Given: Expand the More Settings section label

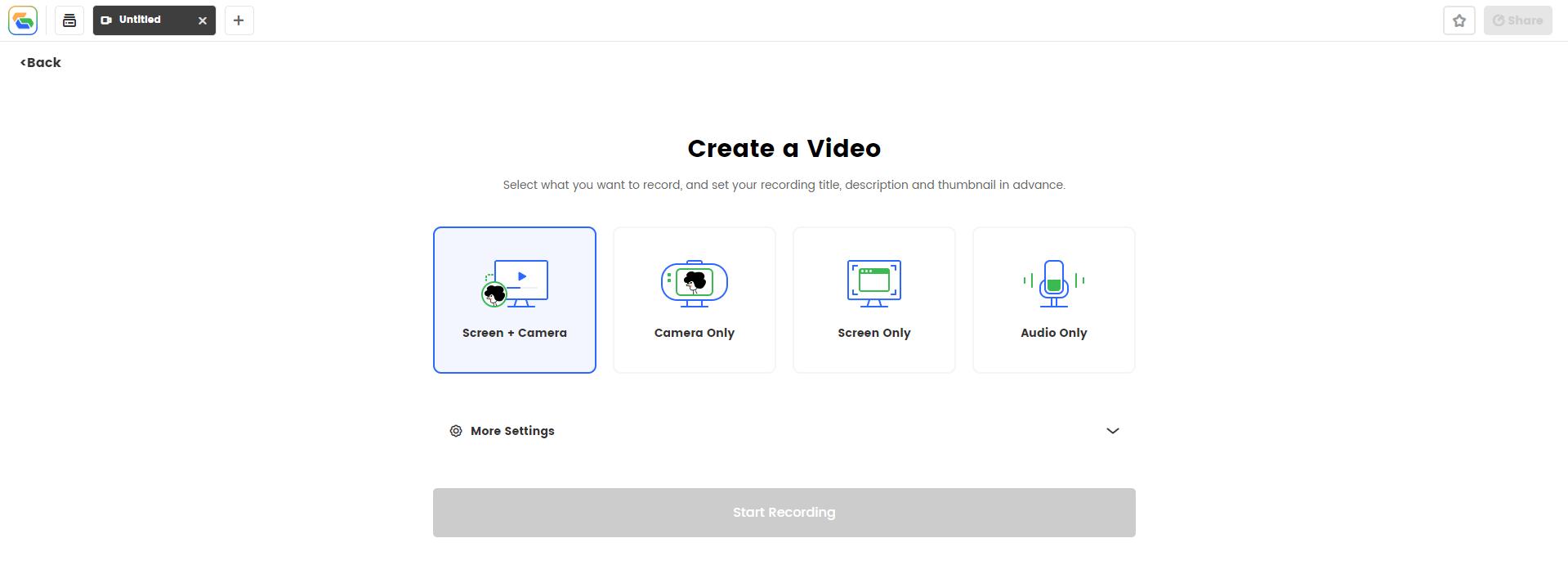Looking at the screenshot, I should [512, 431].
